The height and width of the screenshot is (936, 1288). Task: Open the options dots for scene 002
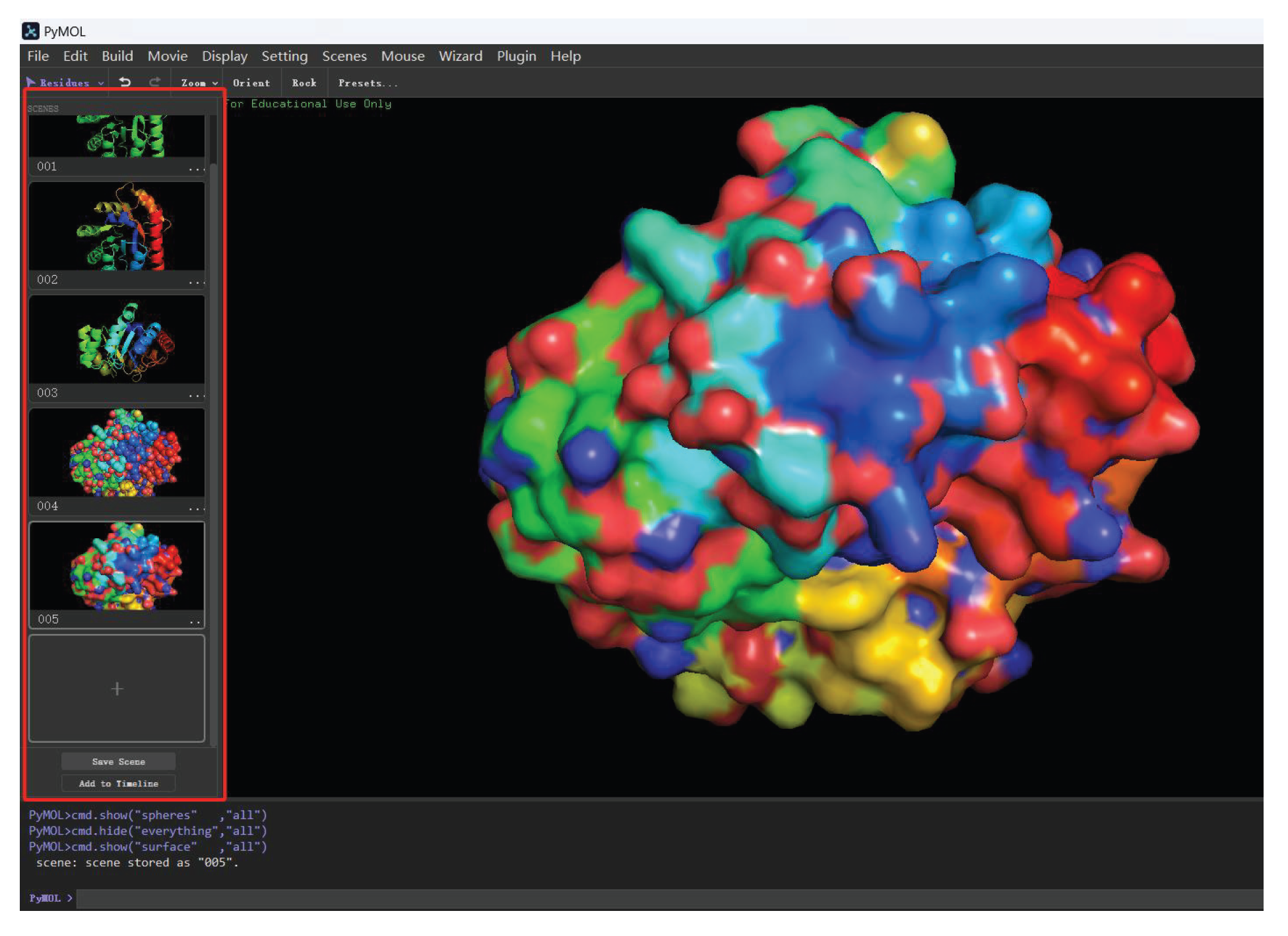point(196,282)
